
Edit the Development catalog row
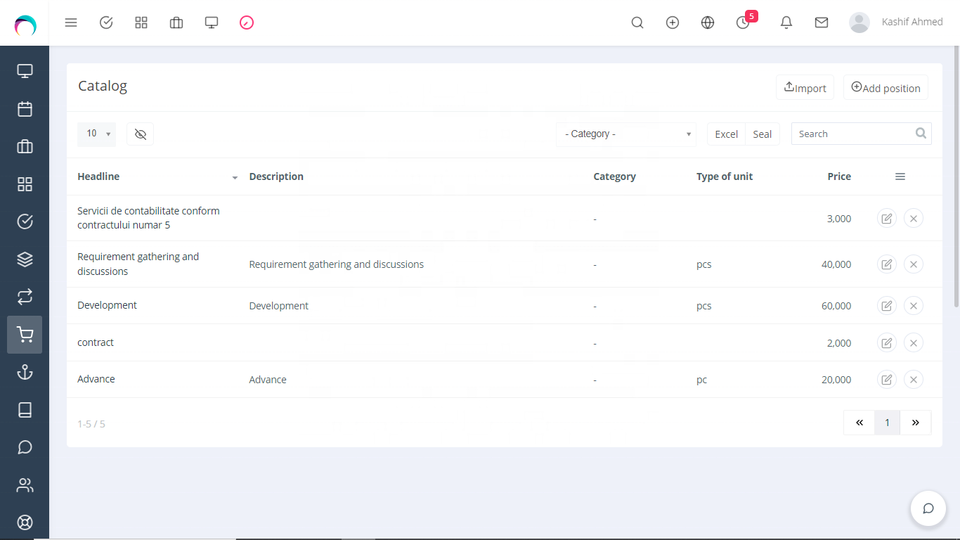(886, 306)
